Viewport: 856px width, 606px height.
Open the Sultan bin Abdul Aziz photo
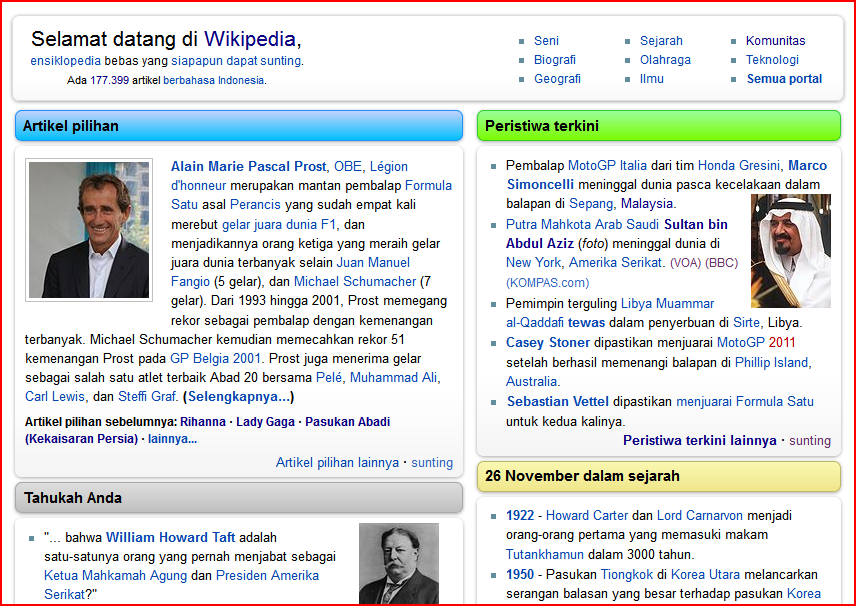(x=790, y=251)
